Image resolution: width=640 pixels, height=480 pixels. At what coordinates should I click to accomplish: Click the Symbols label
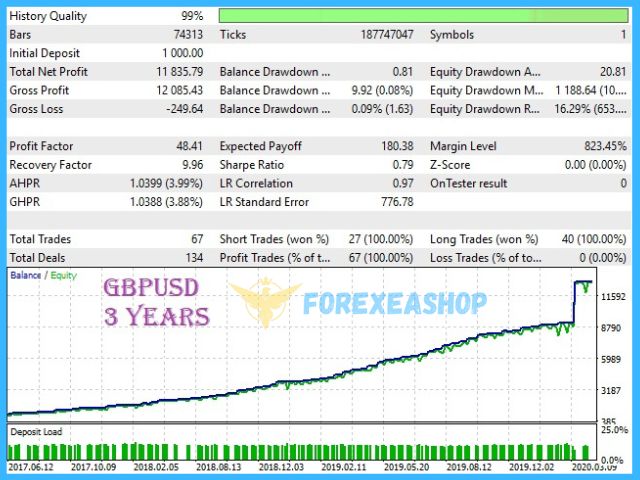(452, 35)
